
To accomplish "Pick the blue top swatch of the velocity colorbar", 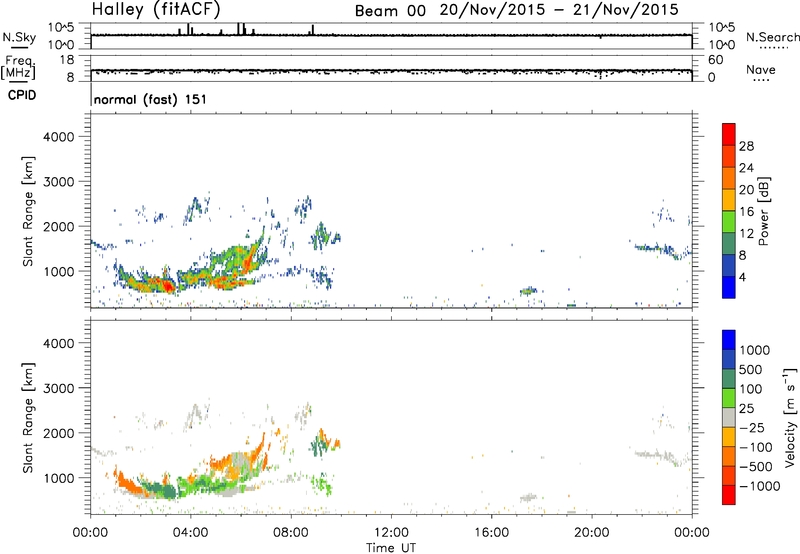I will 729,340.
